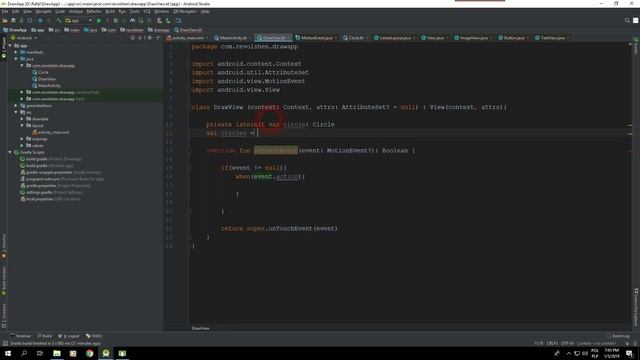Screen dimensions: 640x360
Task: Click the green Run app button
Action: pos(99,20)
